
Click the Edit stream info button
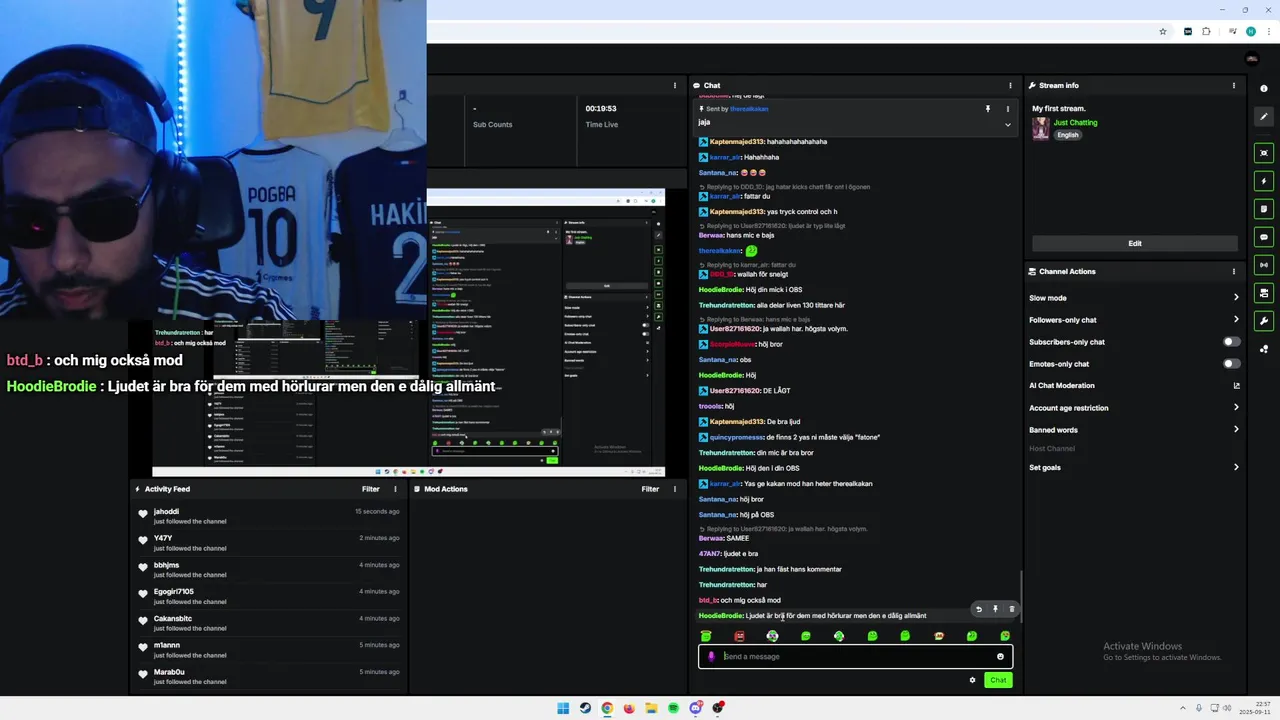pyautogui.click(x=1135, y=243)
